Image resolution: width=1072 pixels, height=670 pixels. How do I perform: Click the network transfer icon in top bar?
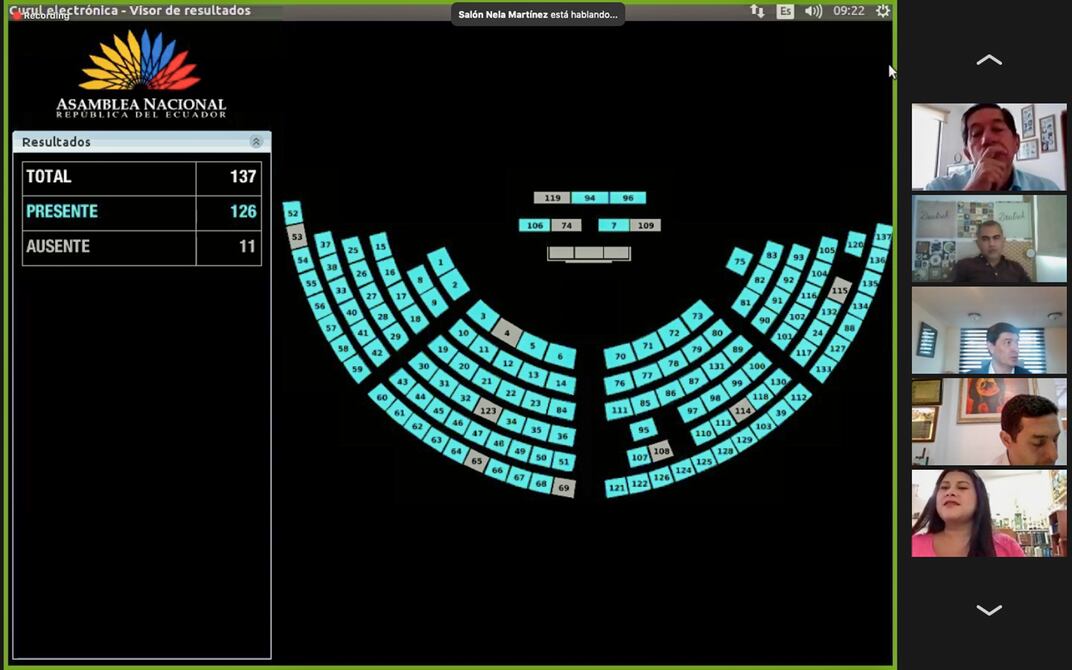point(757,11)
